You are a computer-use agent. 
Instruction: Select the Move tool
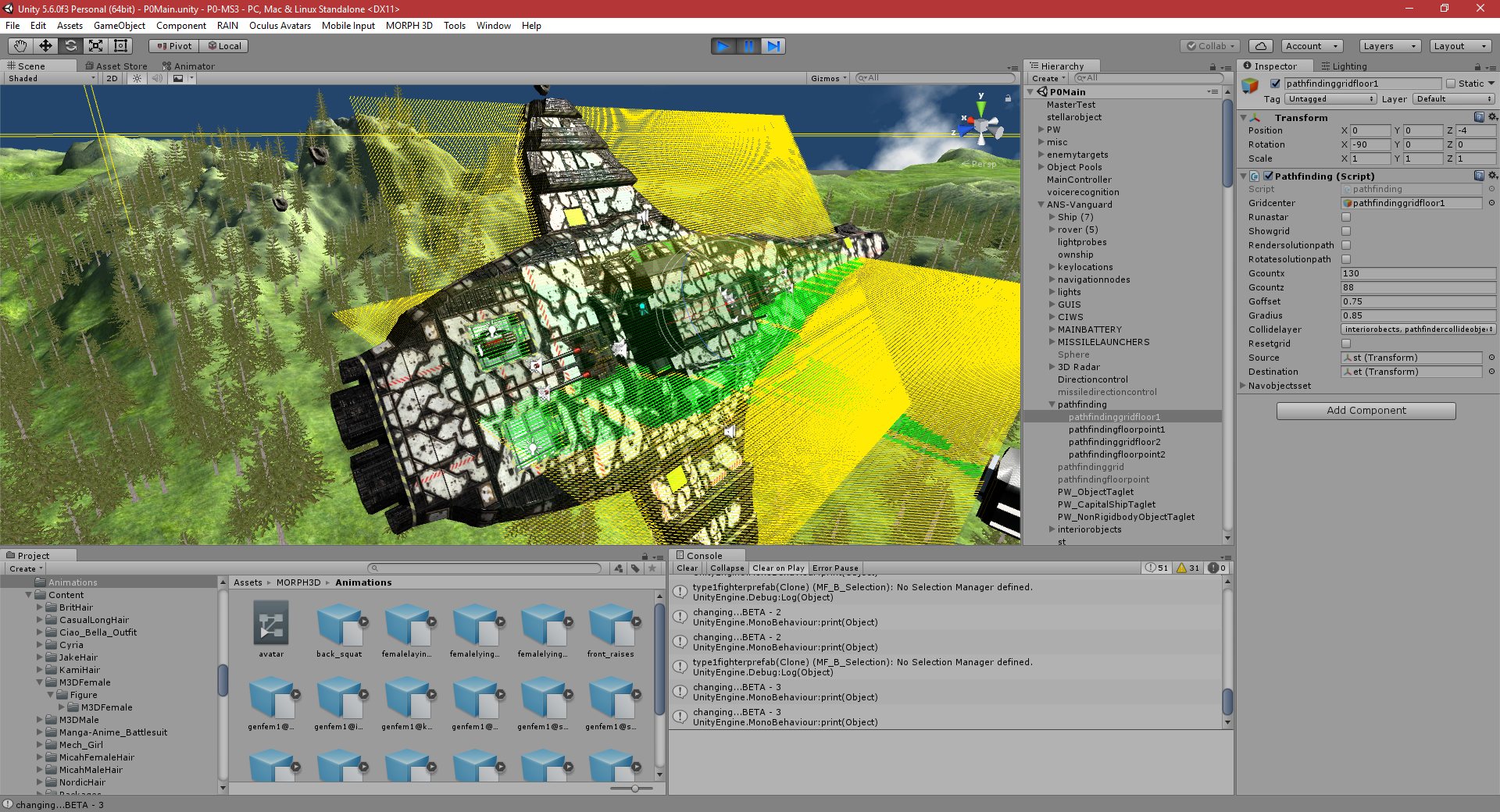point(46,46)
